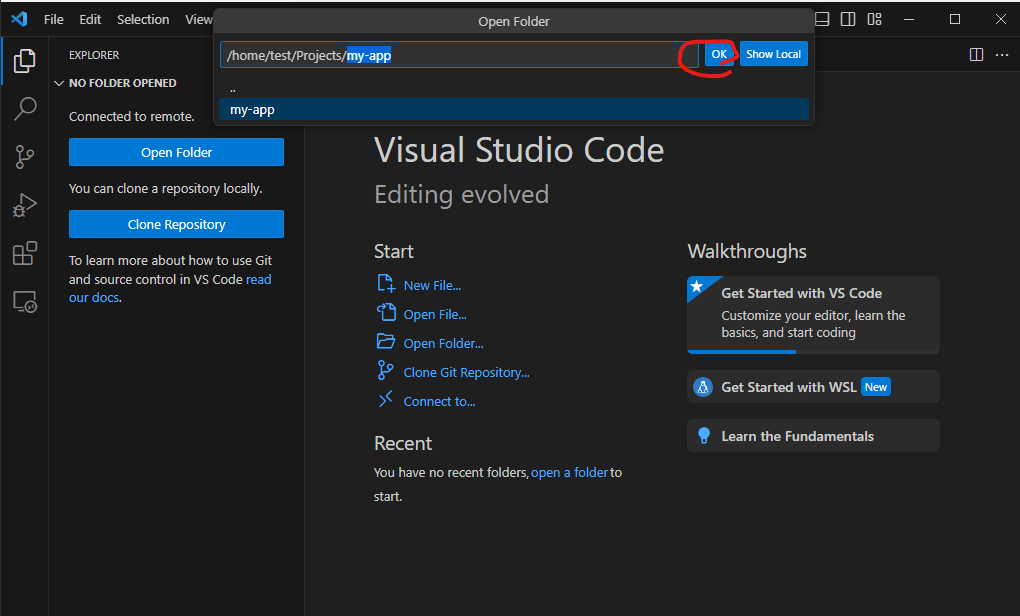Click the blue Open Folder sidebar button
The image size is (1020, 616).
click(176, 152)
